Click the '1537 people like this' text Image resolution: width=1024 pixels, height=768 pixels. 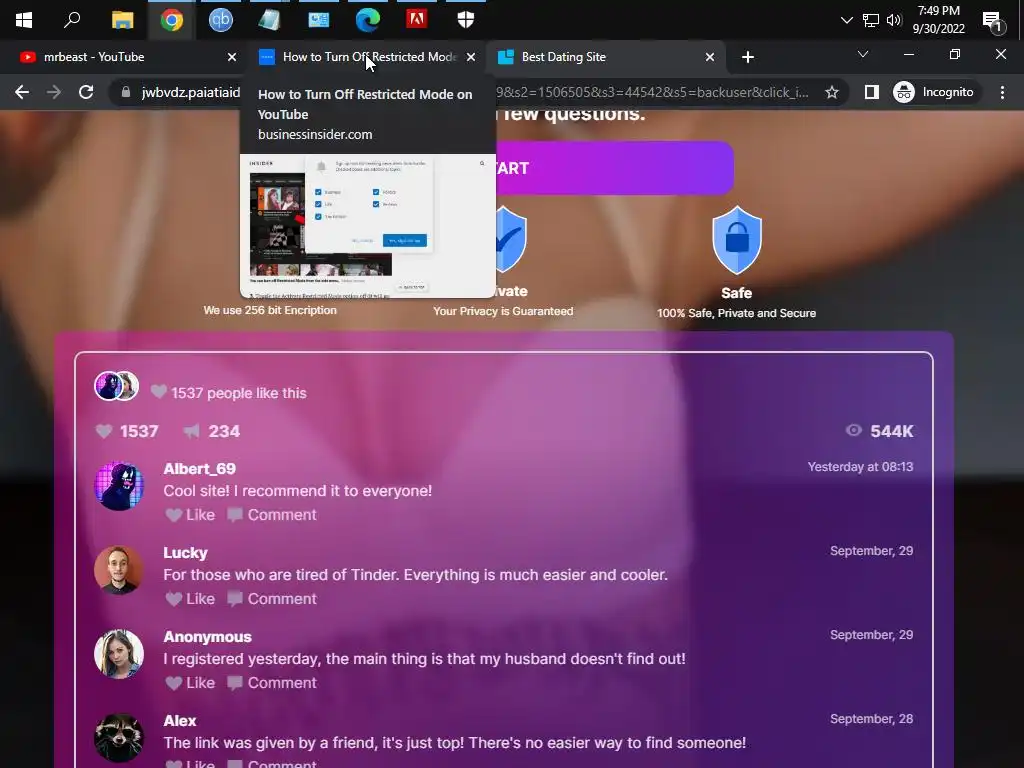tap(238, 393)
